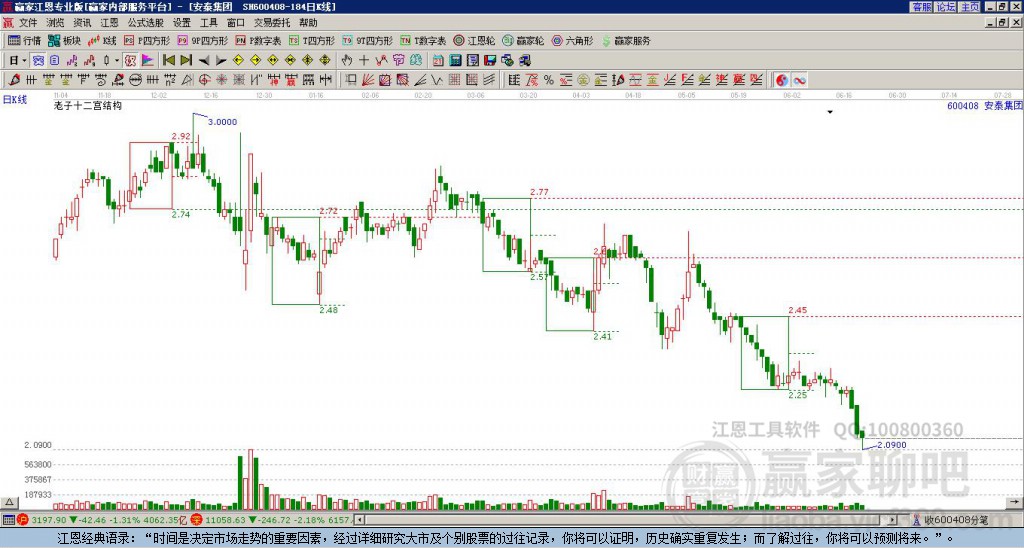Click the percent % tool icon

(x=549, y=80)
